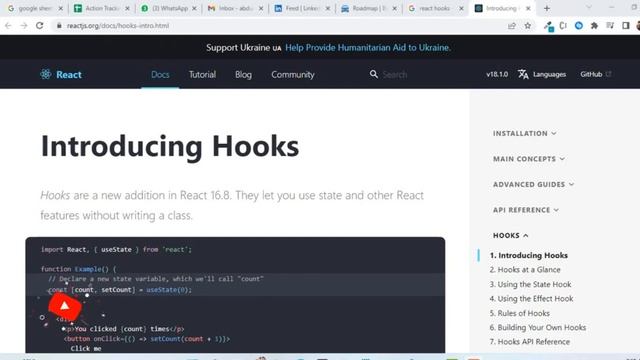Expand the Installation sidebar section

[x=524, y=133]
